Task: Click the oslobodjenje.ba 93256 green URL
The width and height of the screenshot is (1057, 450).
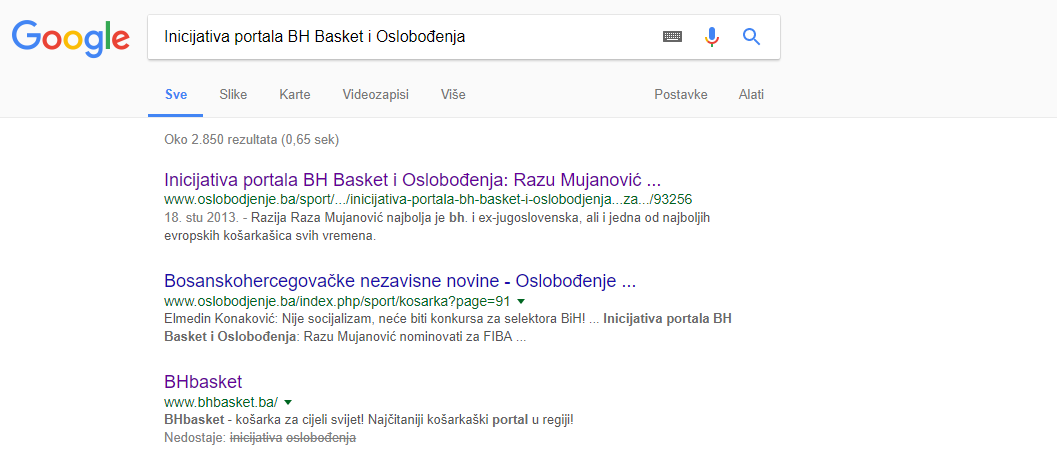Action: tap(429, 200)
